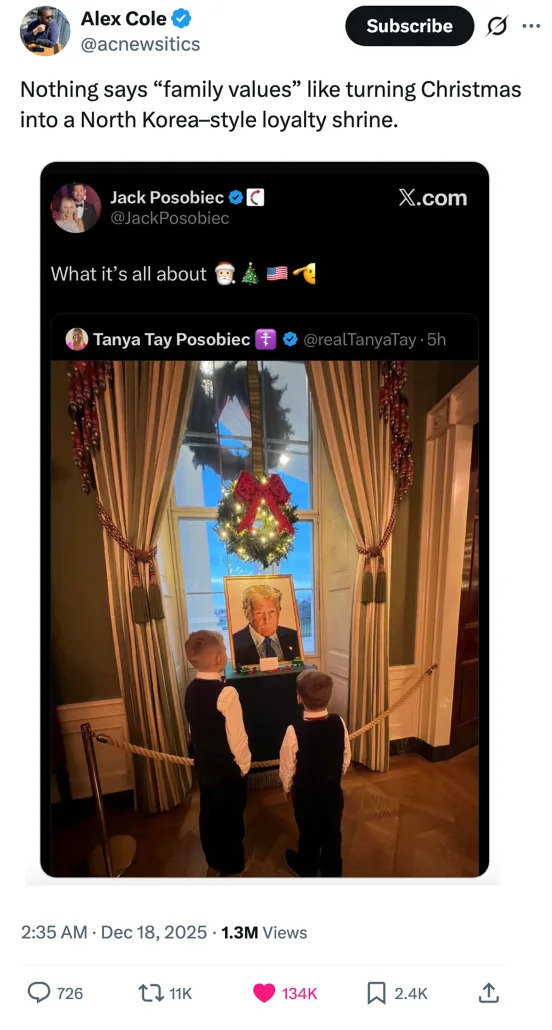
Task: Click Jack Posobiec's verified badge
Action: pyautogui.click(x=235, y=197)
